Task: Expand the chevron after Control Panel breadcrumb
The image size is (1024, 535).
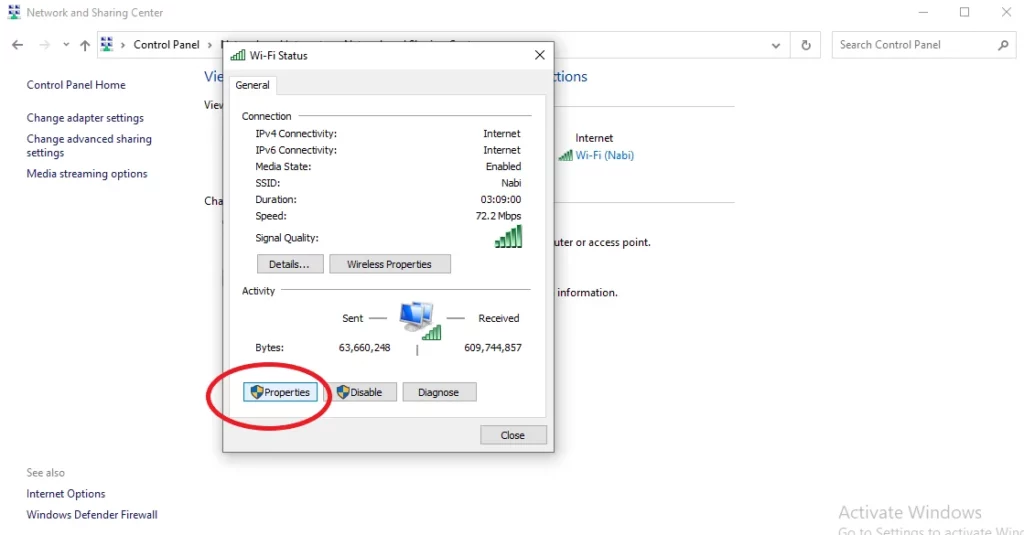Action: point(210,44)
